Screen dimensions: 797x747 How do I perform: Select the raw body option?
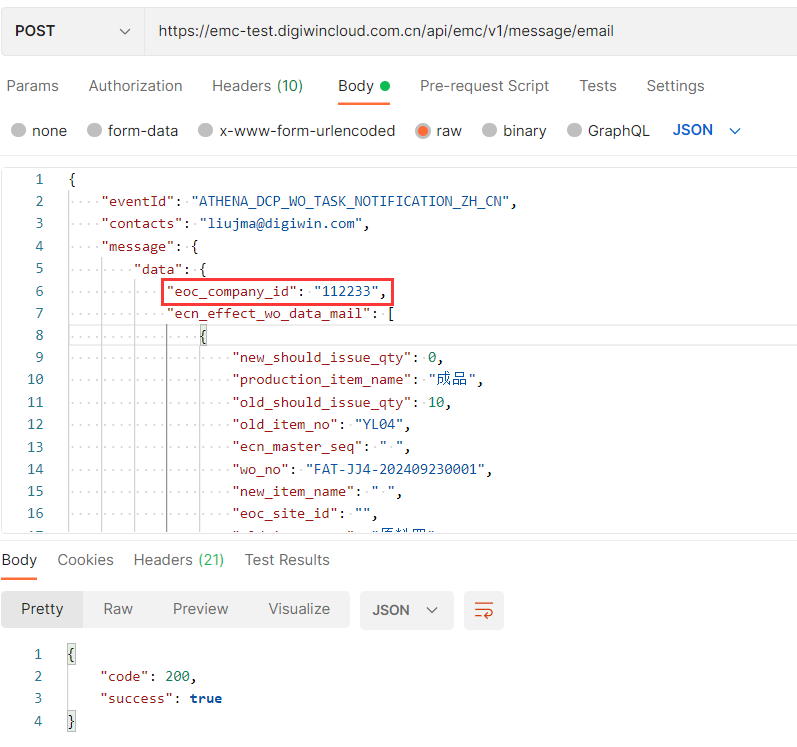click(439, 131)
